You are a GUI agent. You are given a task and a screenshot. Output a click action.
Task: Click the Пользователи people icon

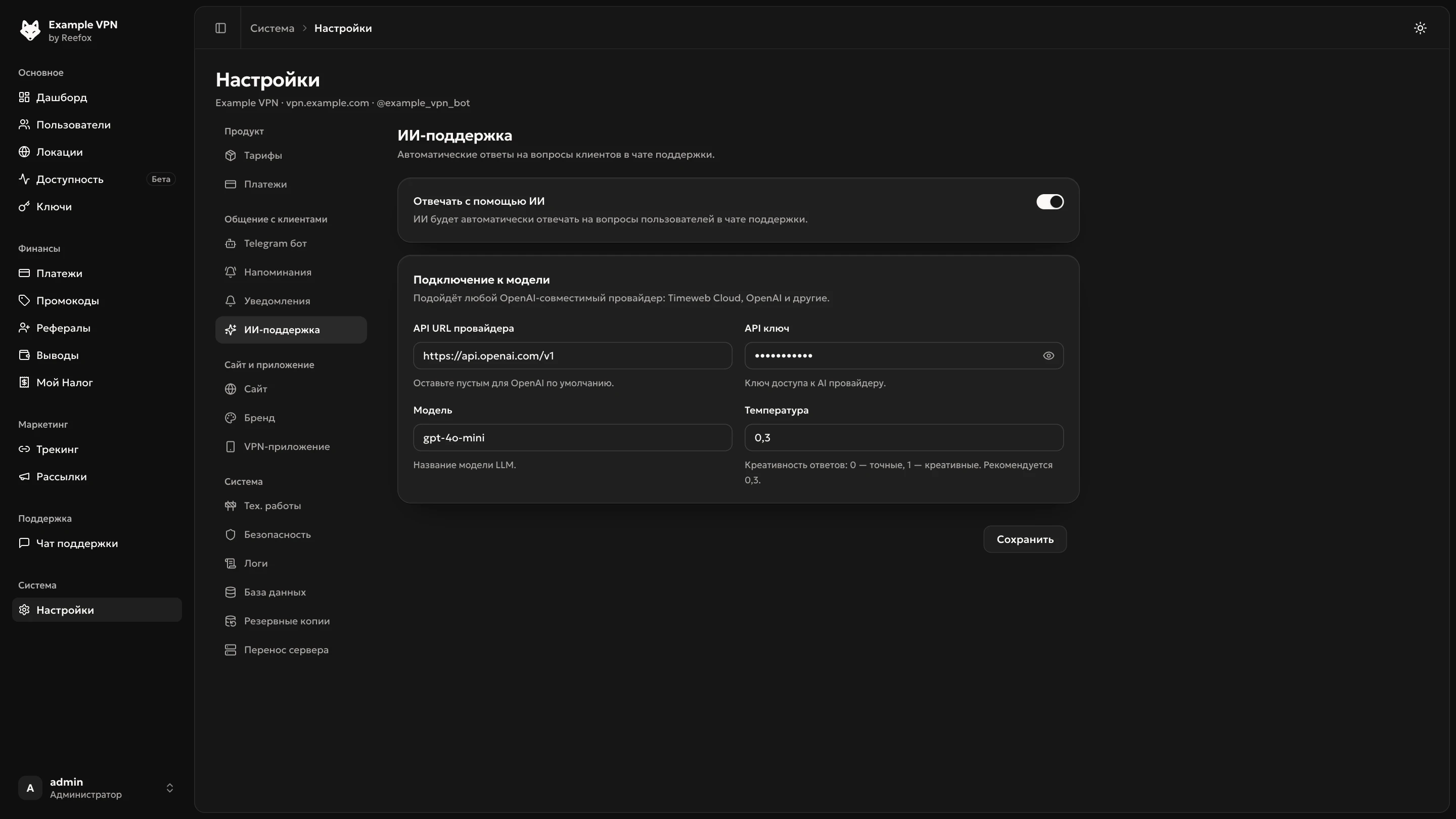pyautogui.click(x=24, y=124)
